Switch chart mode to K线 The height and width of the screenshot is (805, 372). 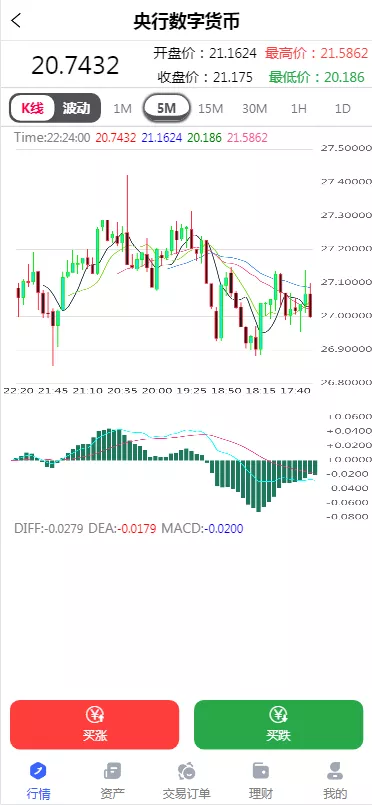[x=32, y=108]
